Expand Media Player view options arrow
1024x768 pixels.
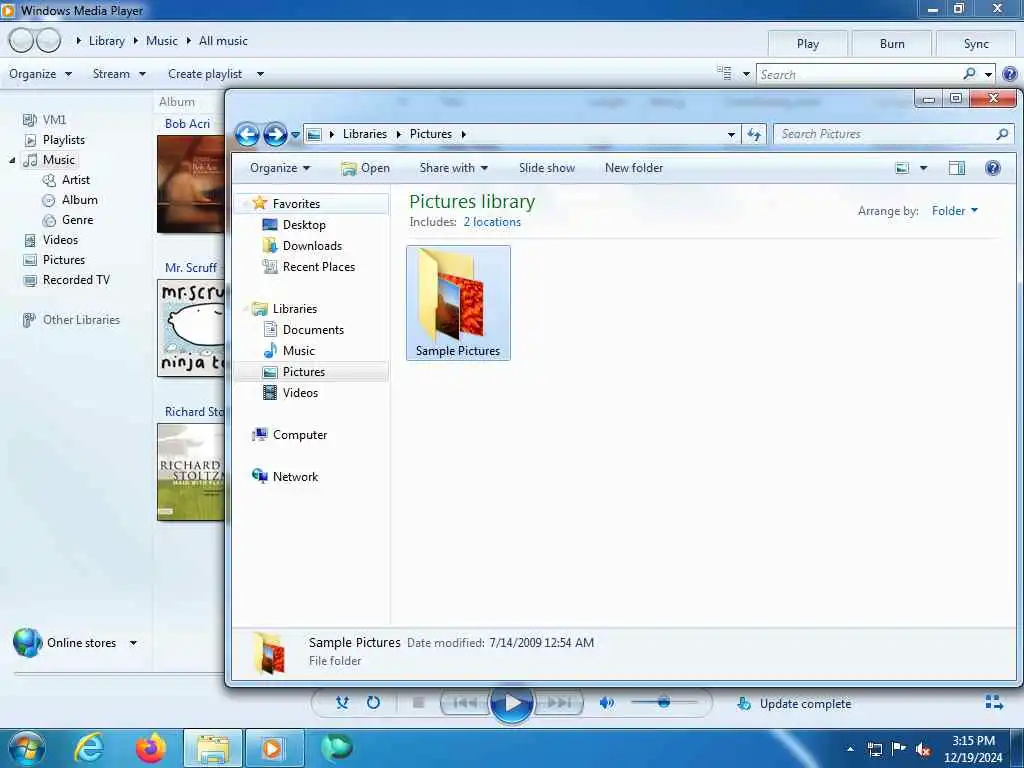coord(746,74)
